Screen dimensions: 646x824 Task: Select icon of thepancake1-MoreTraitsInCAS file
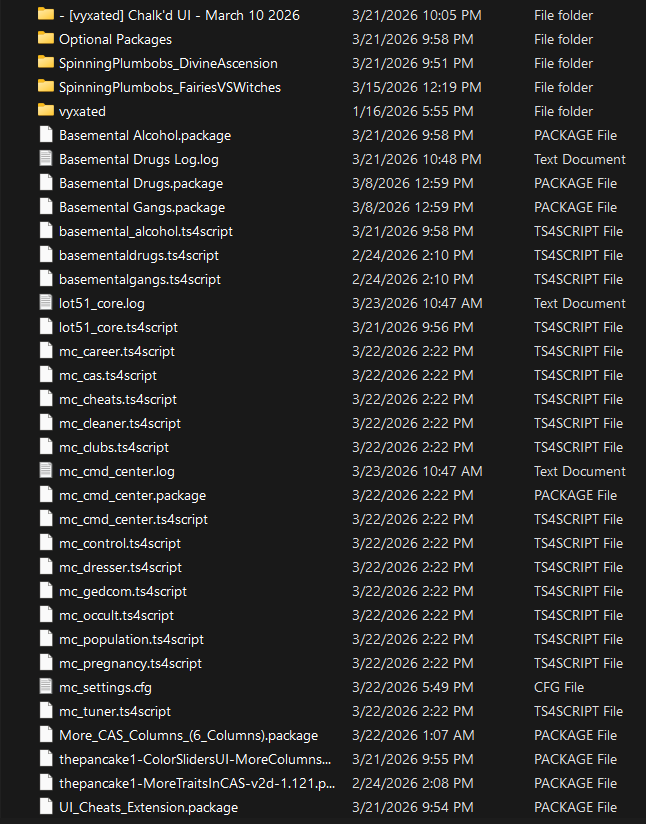pyautogui.click(x=46, y=782)
